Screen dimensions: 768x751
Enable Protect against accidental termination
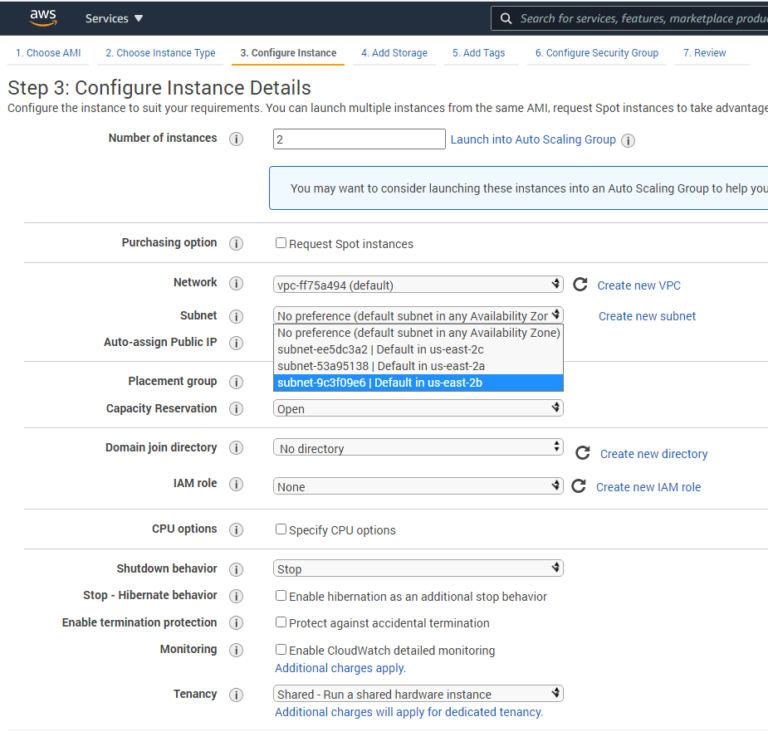click(281, 622)
